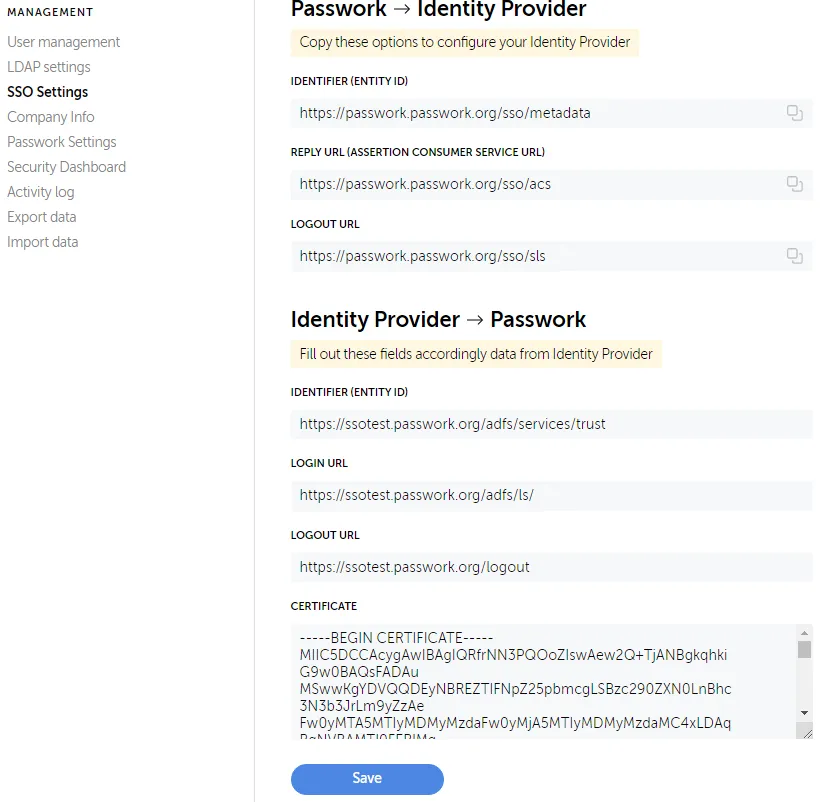Copy the Reply URL assertion consumer service value
Viewport: 828px width, 802px height.
[795, 184]
